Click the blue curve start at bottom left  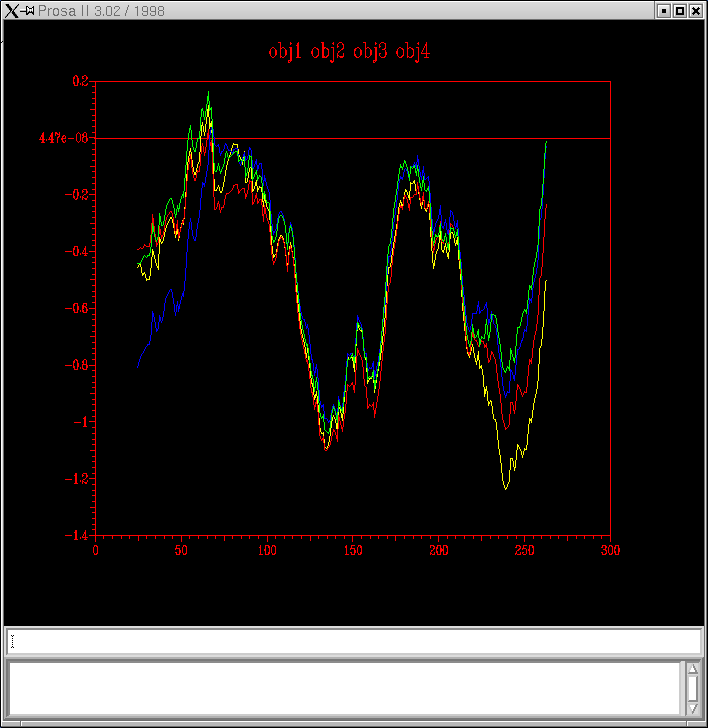[138, 366]
